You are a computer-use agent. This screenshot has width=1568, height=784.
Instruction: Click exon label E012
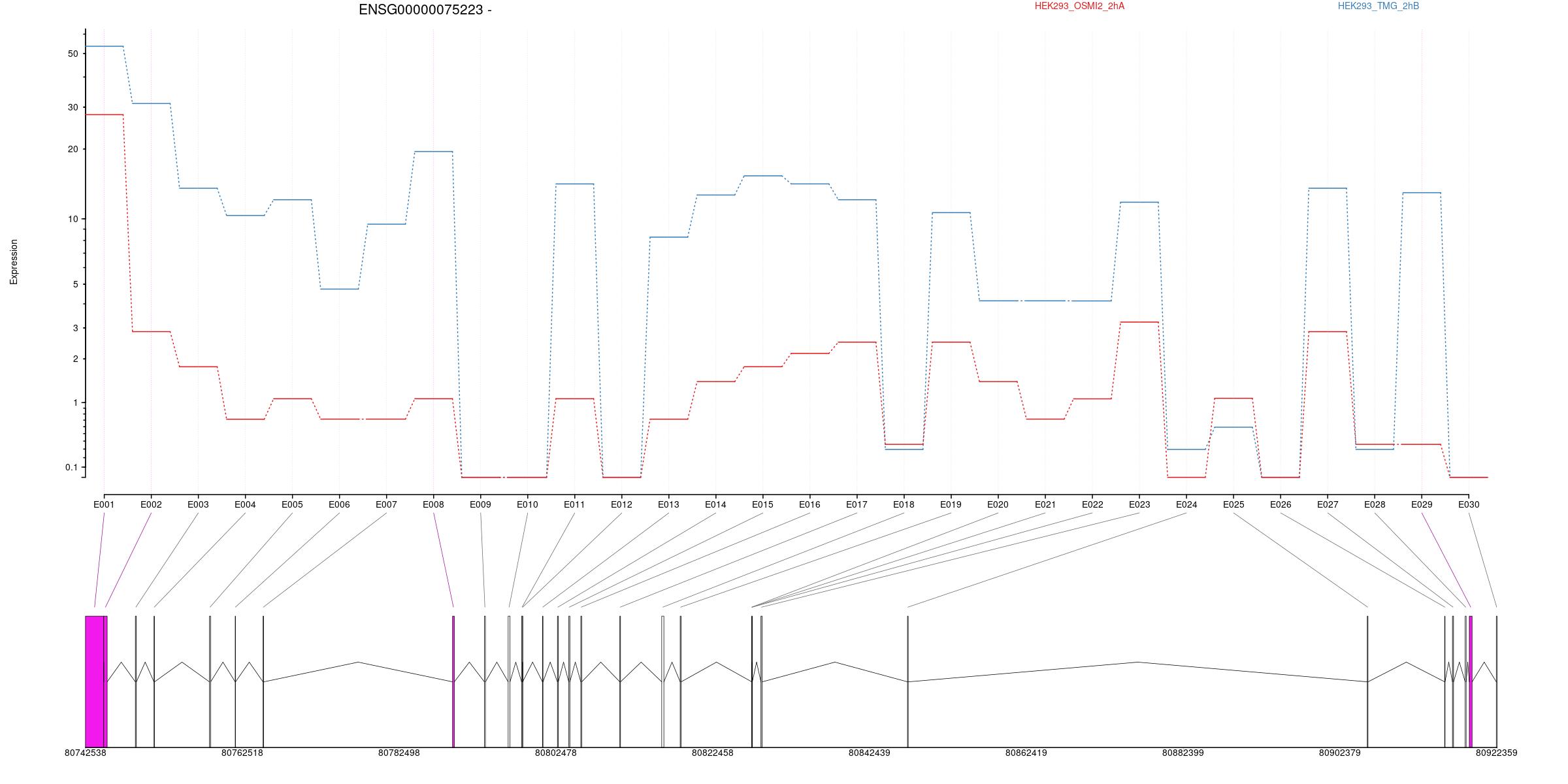pos(621,504)
